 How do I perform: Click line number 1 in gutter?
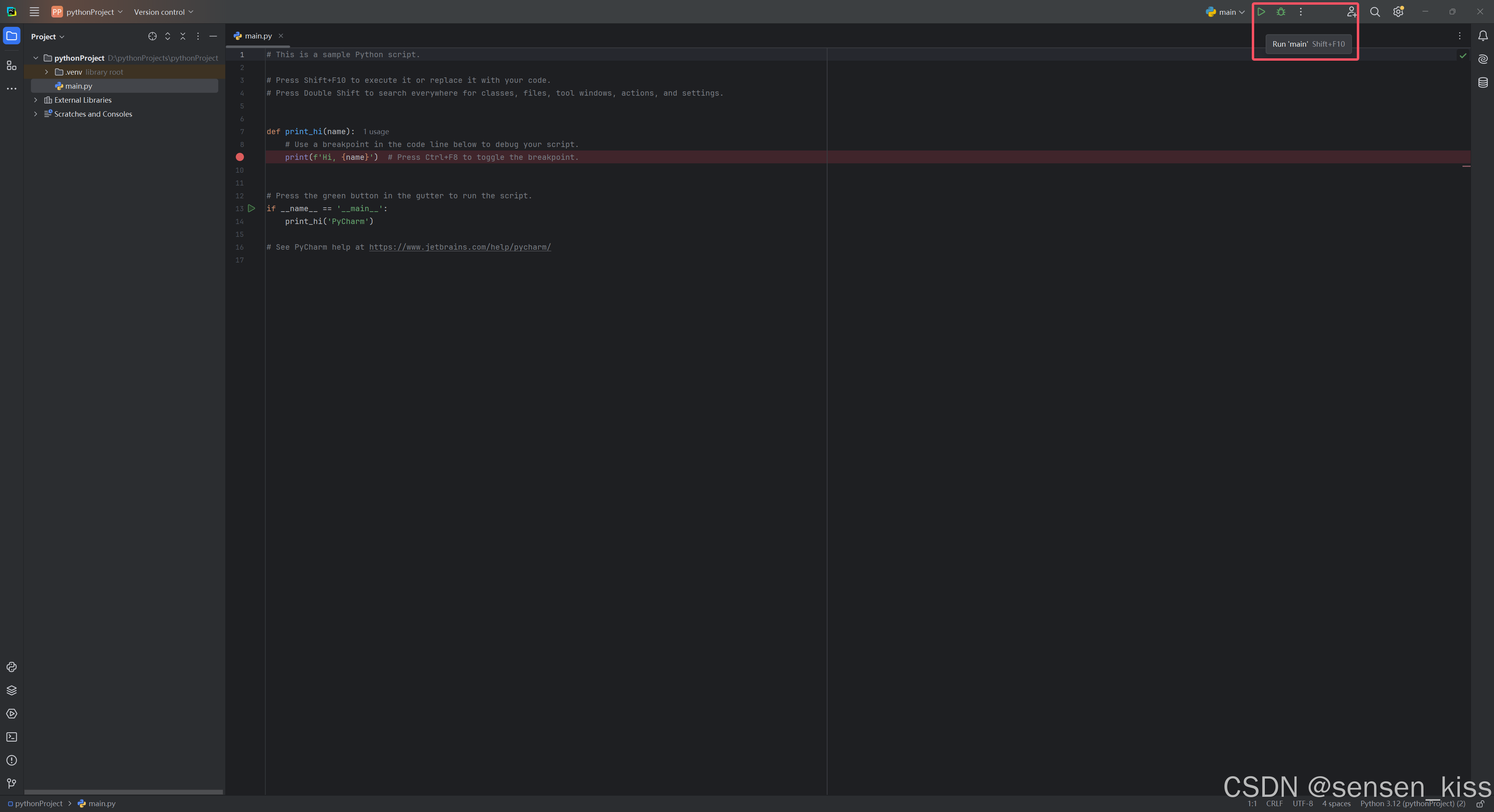[x=242, y=54]
